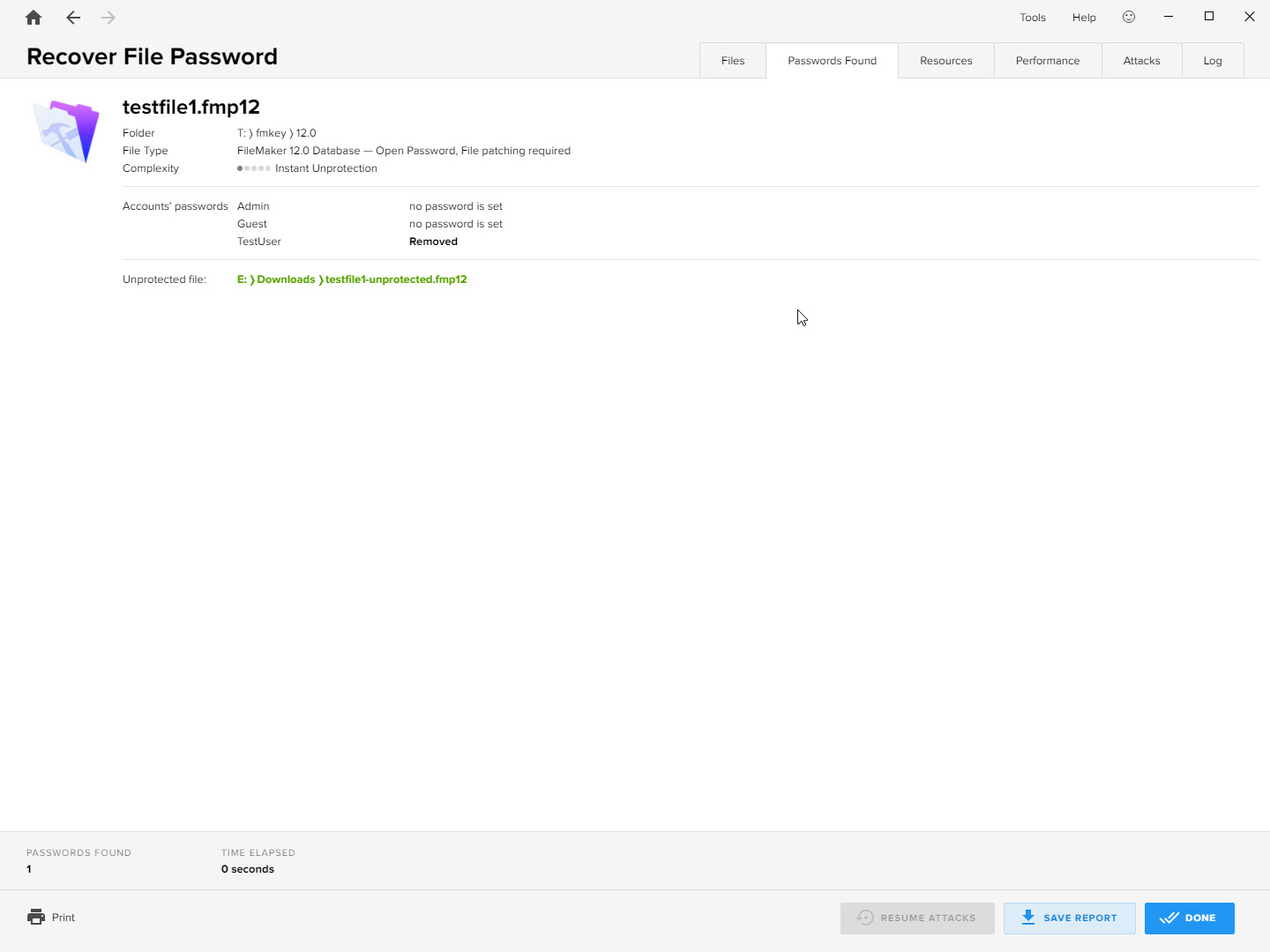The image size is (1270, 952).
Task: Click the printer icon
Action: click(x=36, y=917)
